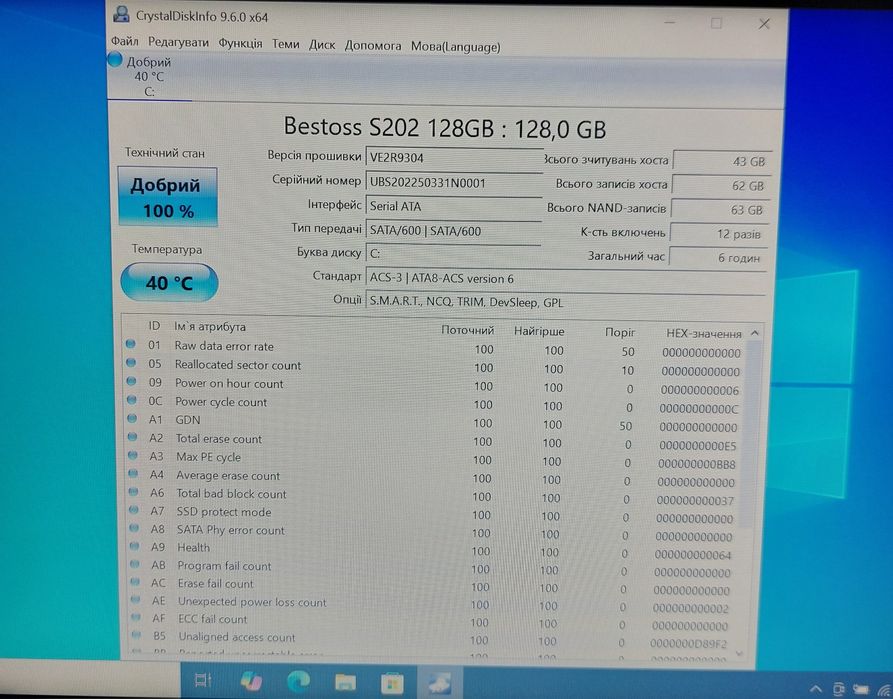The image size is (893, 699).
Task: Open the Допомога menu
Action: coord(373,46)
